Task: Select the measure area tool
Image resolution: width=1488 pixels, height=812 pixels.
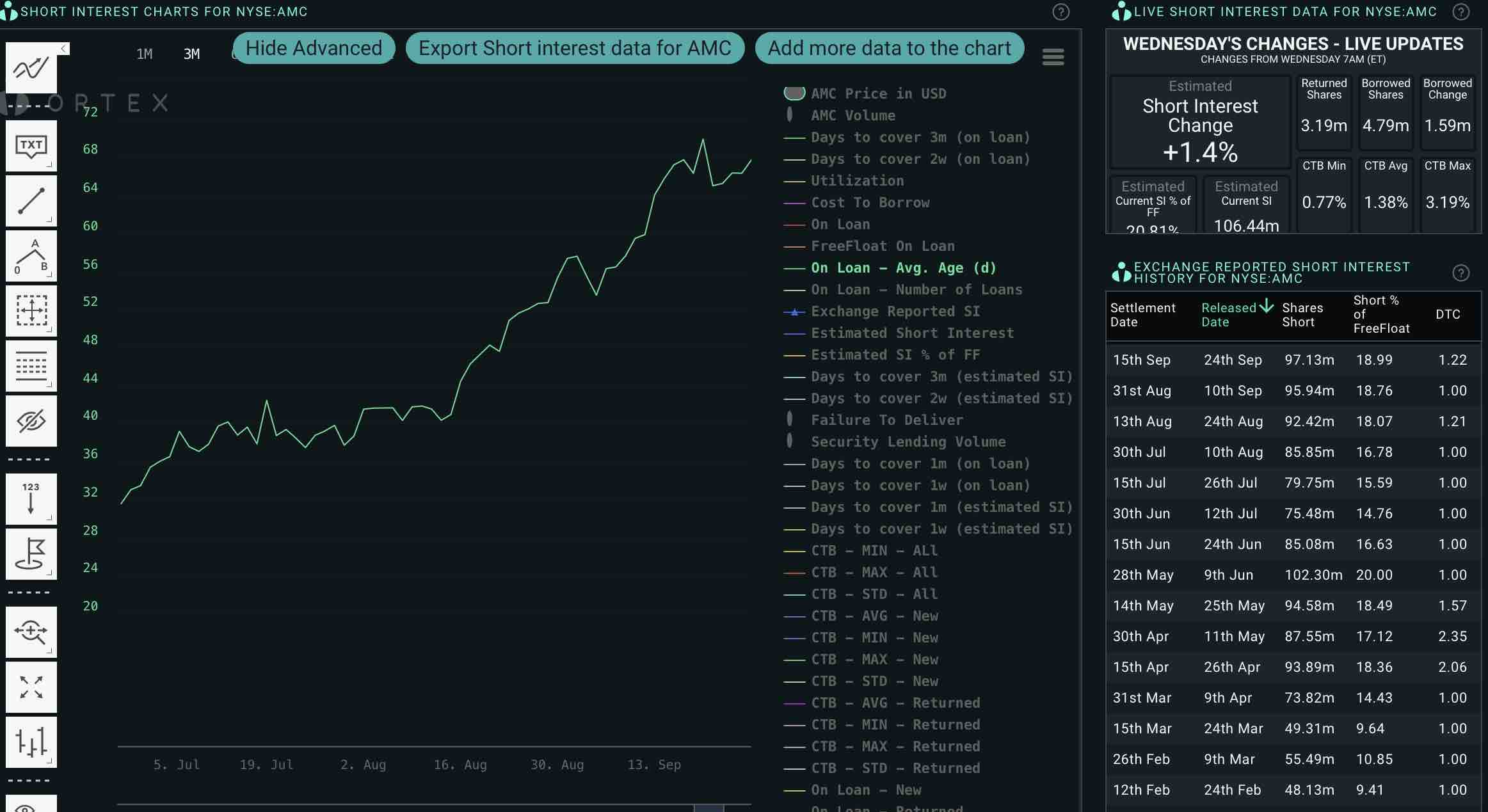Action: 31,311
